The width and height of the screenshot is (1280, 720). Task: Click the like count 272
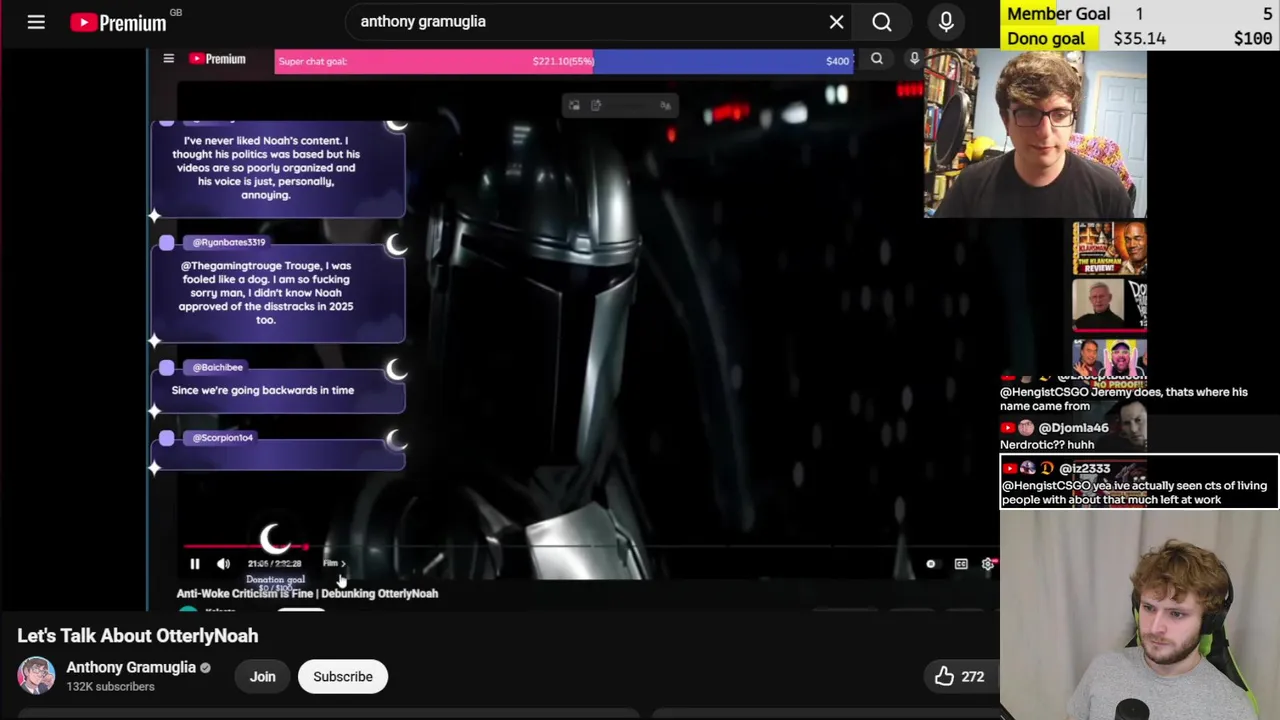972,677
